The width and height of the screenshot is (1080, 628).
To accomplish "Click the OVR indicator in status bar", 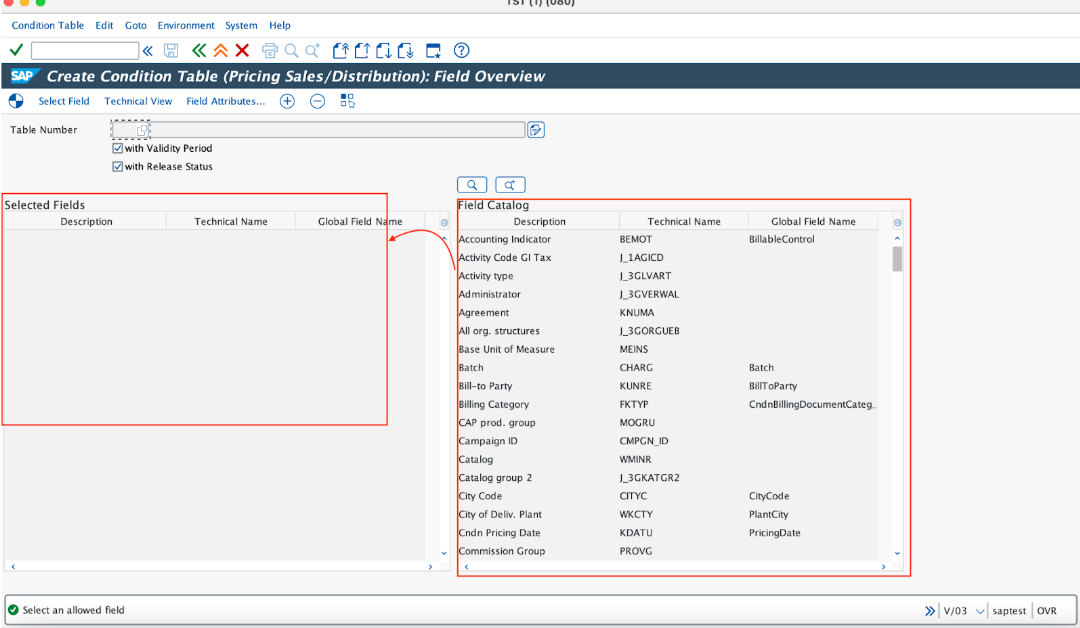I will click(x=1046, y=611).
